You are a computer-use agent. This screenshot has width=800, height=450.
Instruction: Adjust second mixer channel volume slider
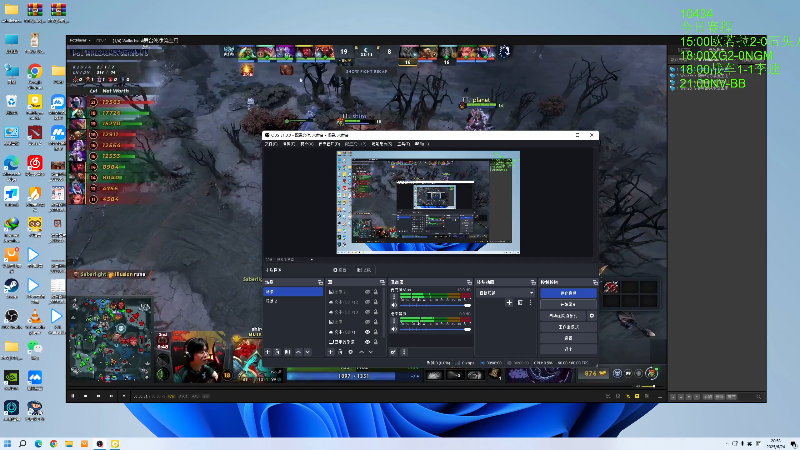[x=435, y=329]
